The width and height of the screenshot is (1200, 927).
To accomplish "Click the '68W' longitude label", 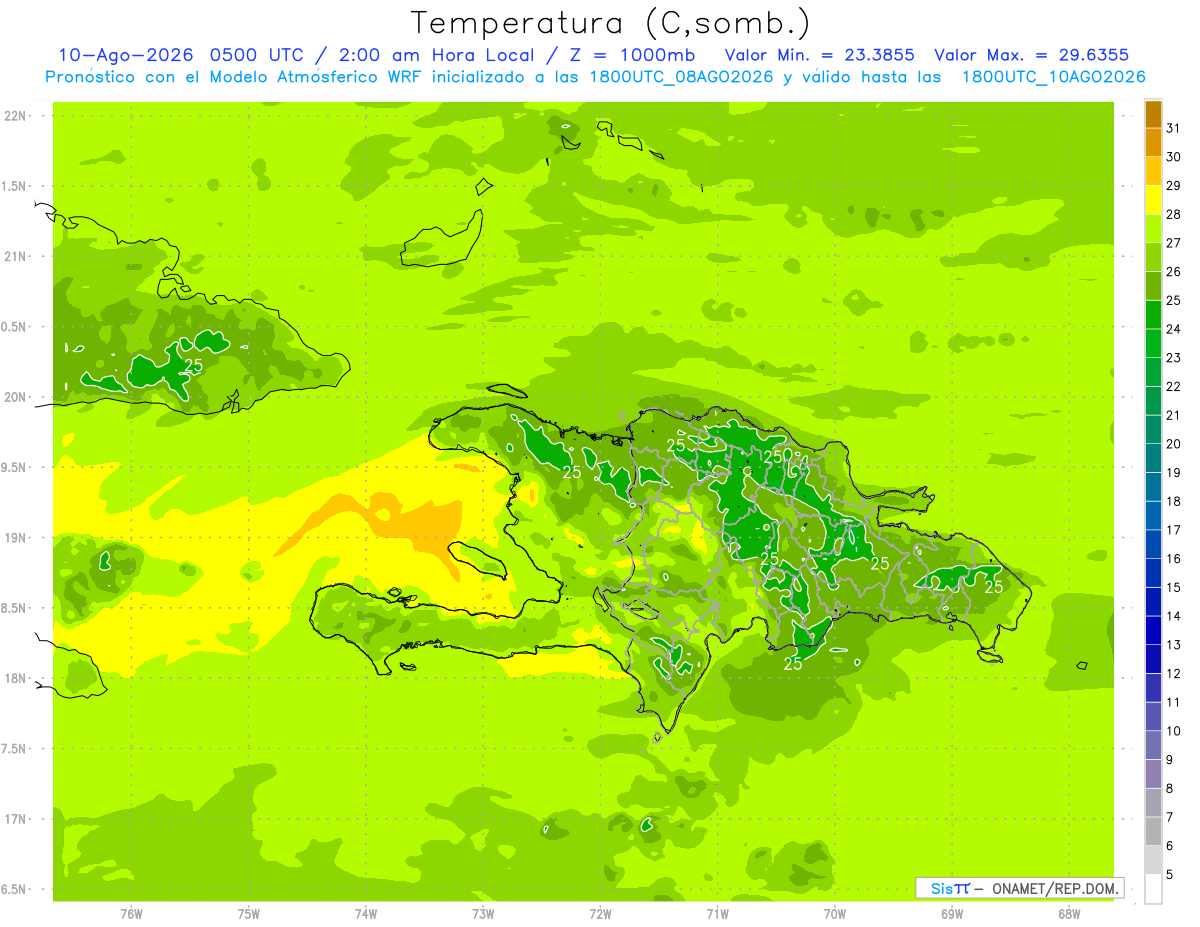I will (1068, 914).
